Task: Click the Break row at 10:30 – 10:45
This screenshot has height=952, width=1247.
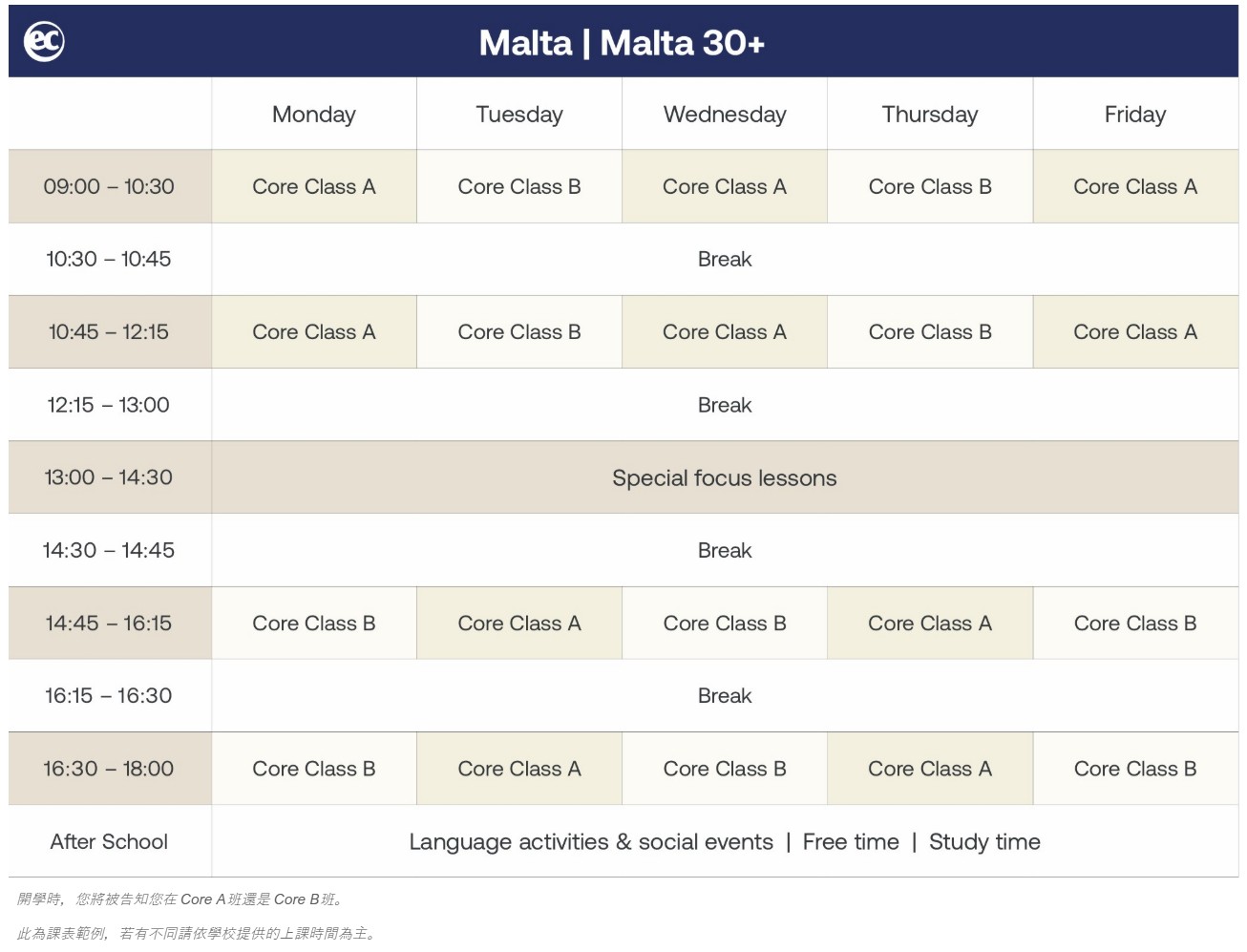Action: coord(725,260)
